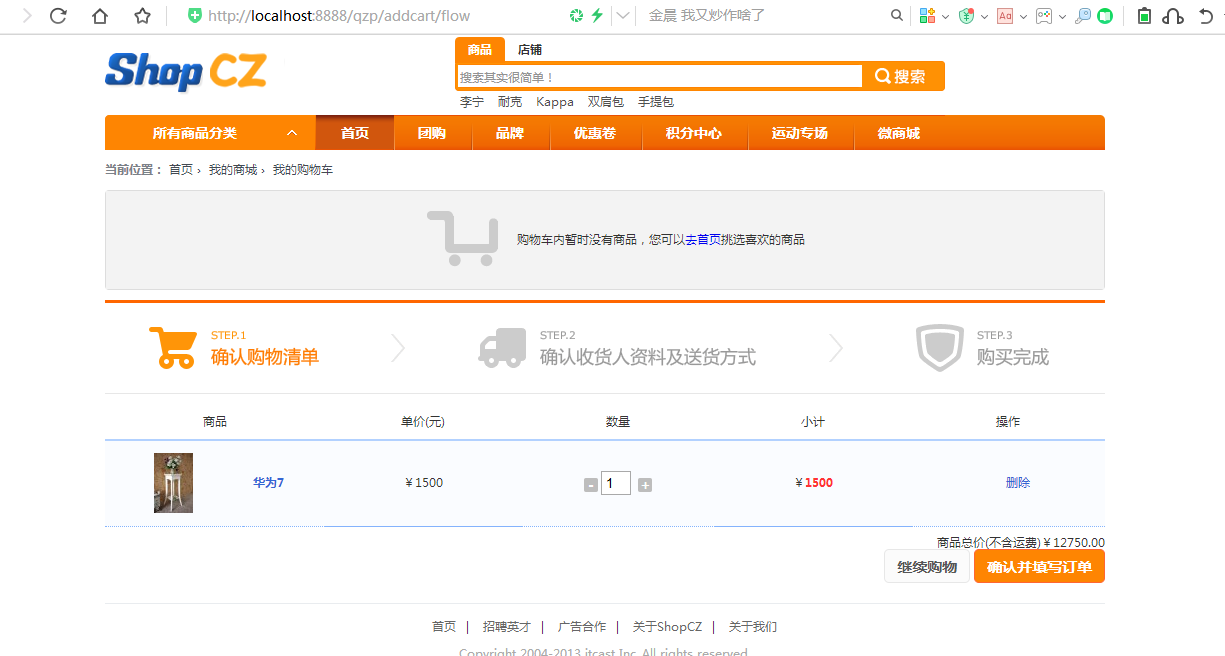Open 品牌 in navigation bar

(x=510, y=133)
